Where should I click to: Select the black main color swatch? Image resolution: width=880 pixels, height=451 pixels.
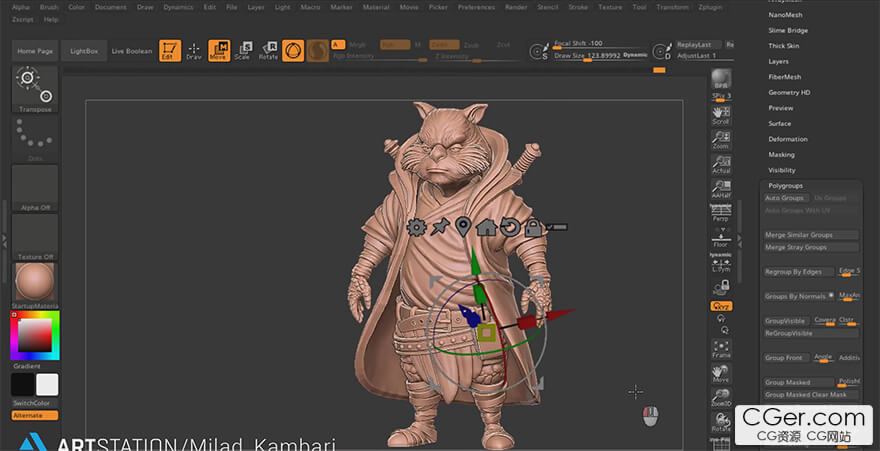[x=23, y=385]
